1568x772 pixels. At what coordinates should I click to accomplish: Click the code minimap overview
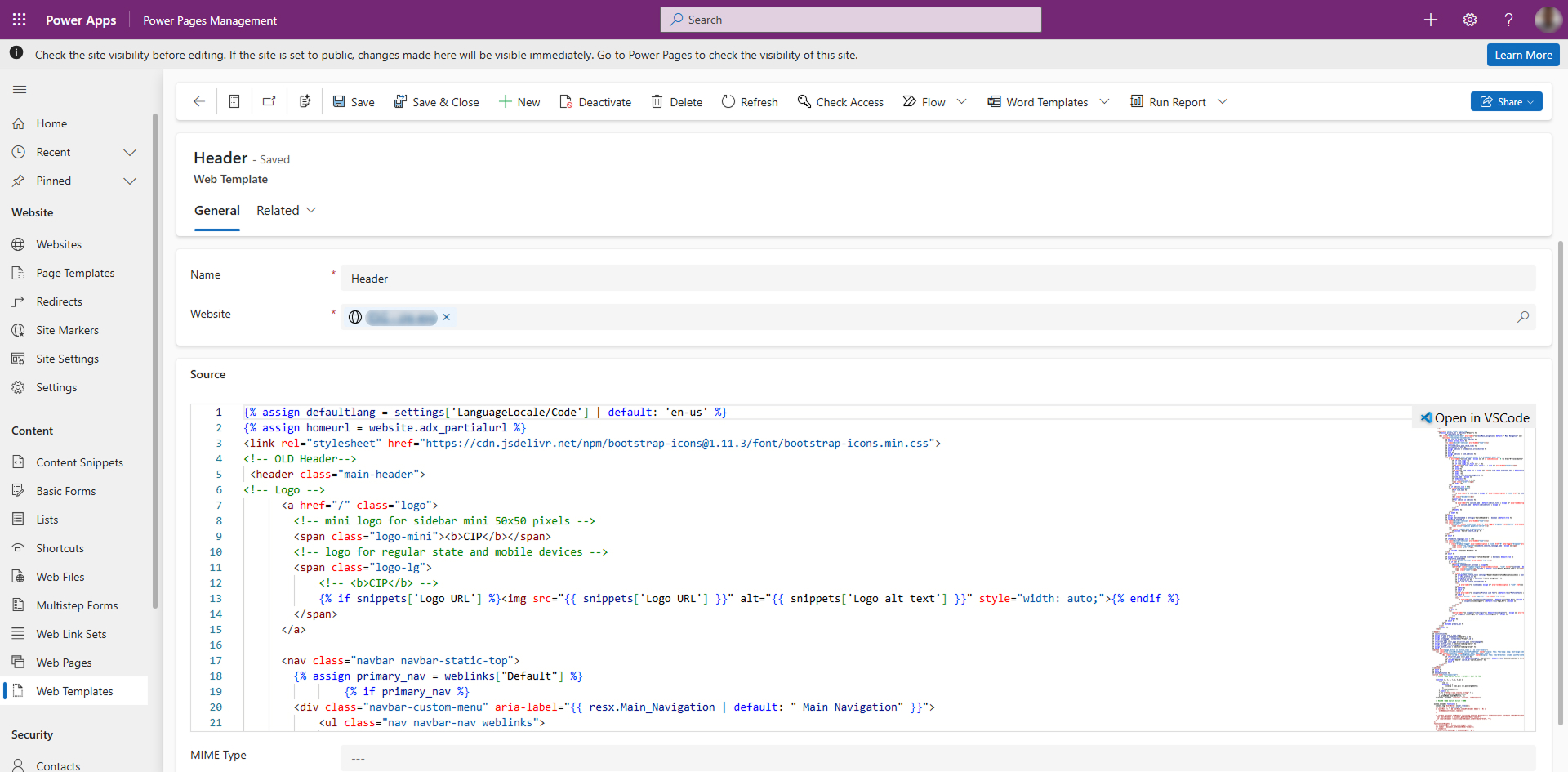coord(1480,580)
